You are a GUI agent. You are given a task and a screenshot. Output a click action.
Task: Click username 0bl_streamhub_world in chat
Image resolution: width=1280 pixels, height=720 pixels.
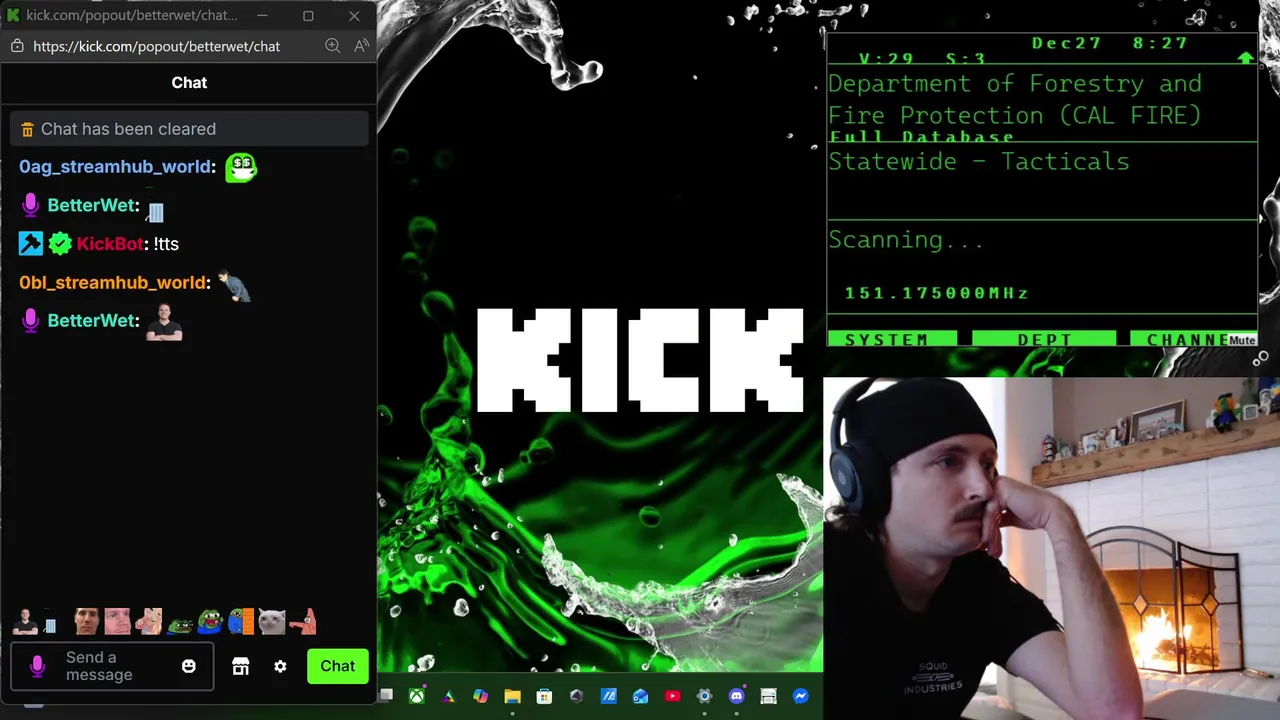click(113, 283)
